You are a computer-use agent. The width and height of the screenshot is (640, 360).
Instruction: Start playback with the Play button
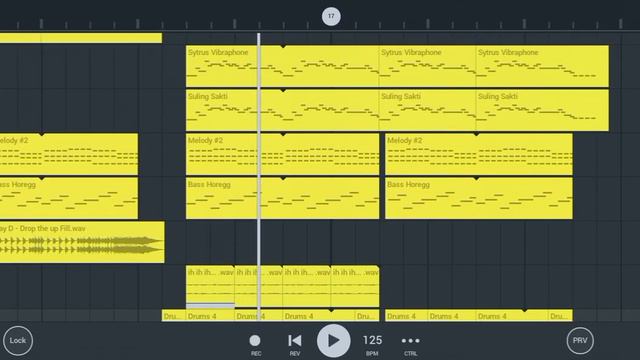(x=333, y=340)
